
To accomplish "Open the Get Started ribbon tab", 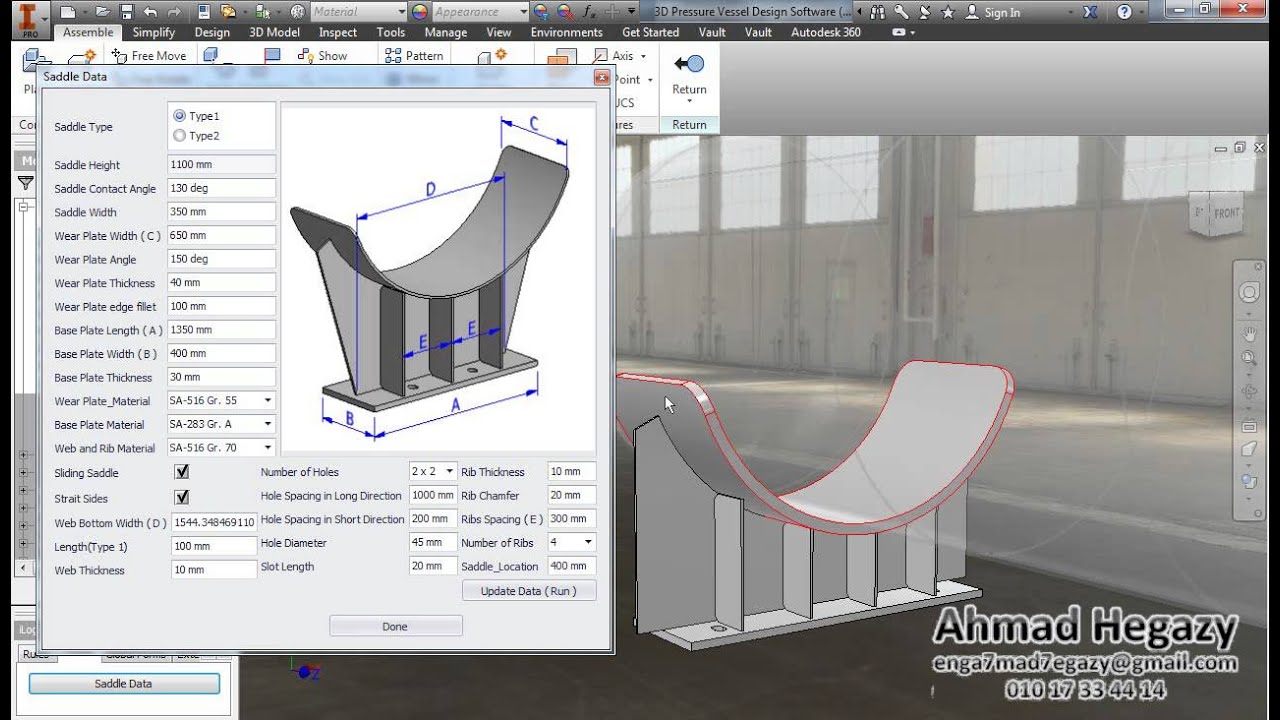I will pyautogui.click(x=650, y=32).
